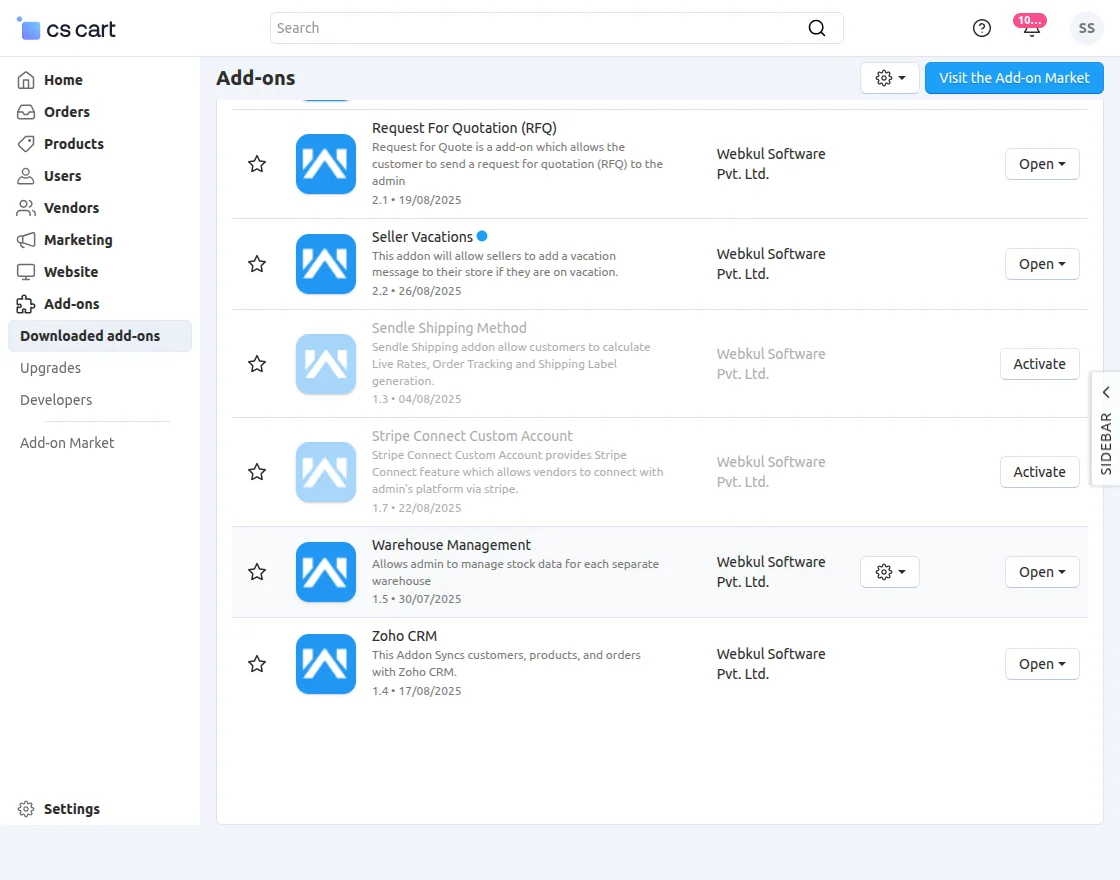Mark Warehouse Management as favorite
This screenshot has width=1120, height=880.
point(257,572)
